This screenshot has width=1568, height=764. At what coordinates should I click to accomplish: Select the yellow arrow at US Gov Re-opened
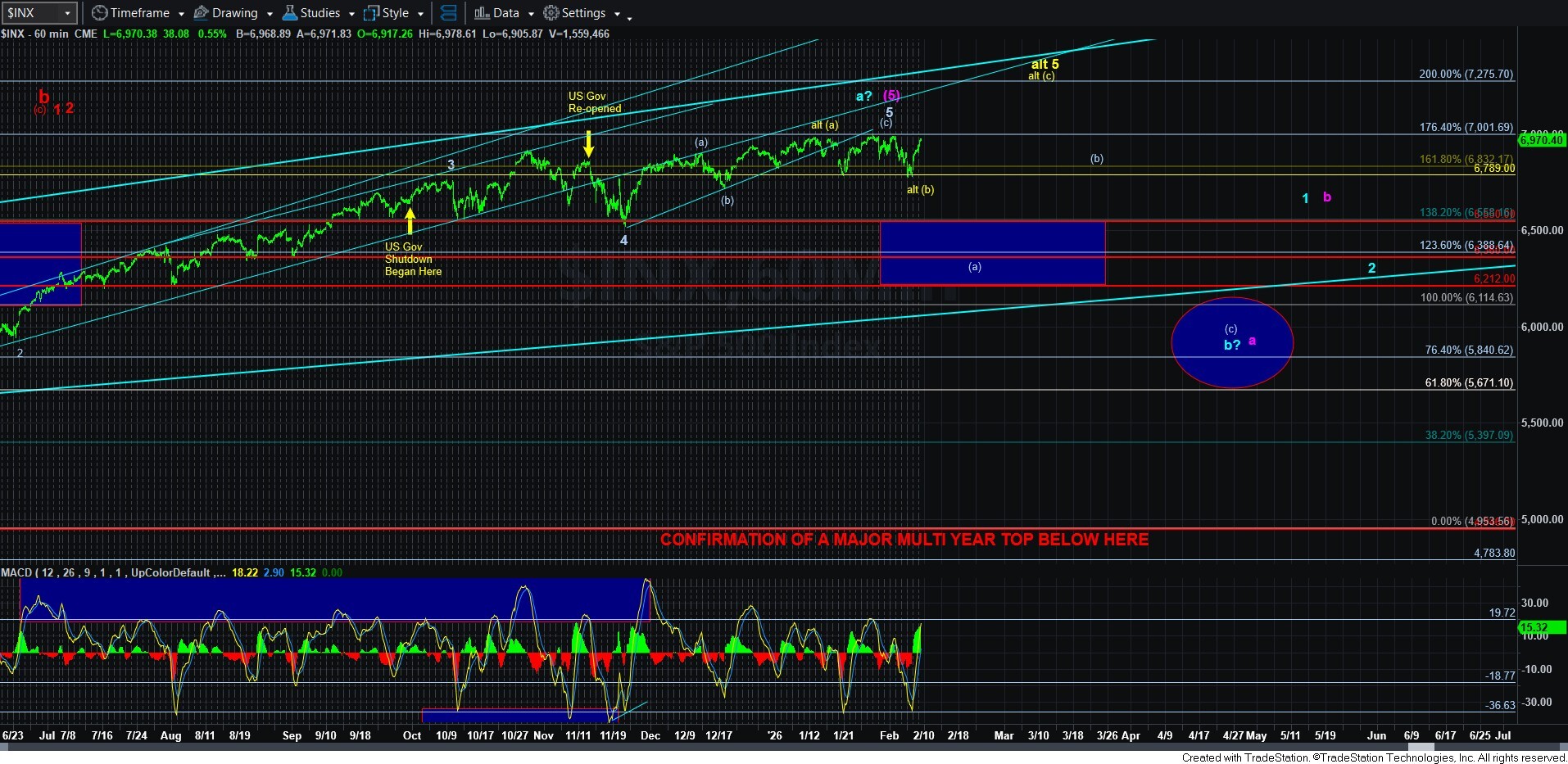pos(588,143)
